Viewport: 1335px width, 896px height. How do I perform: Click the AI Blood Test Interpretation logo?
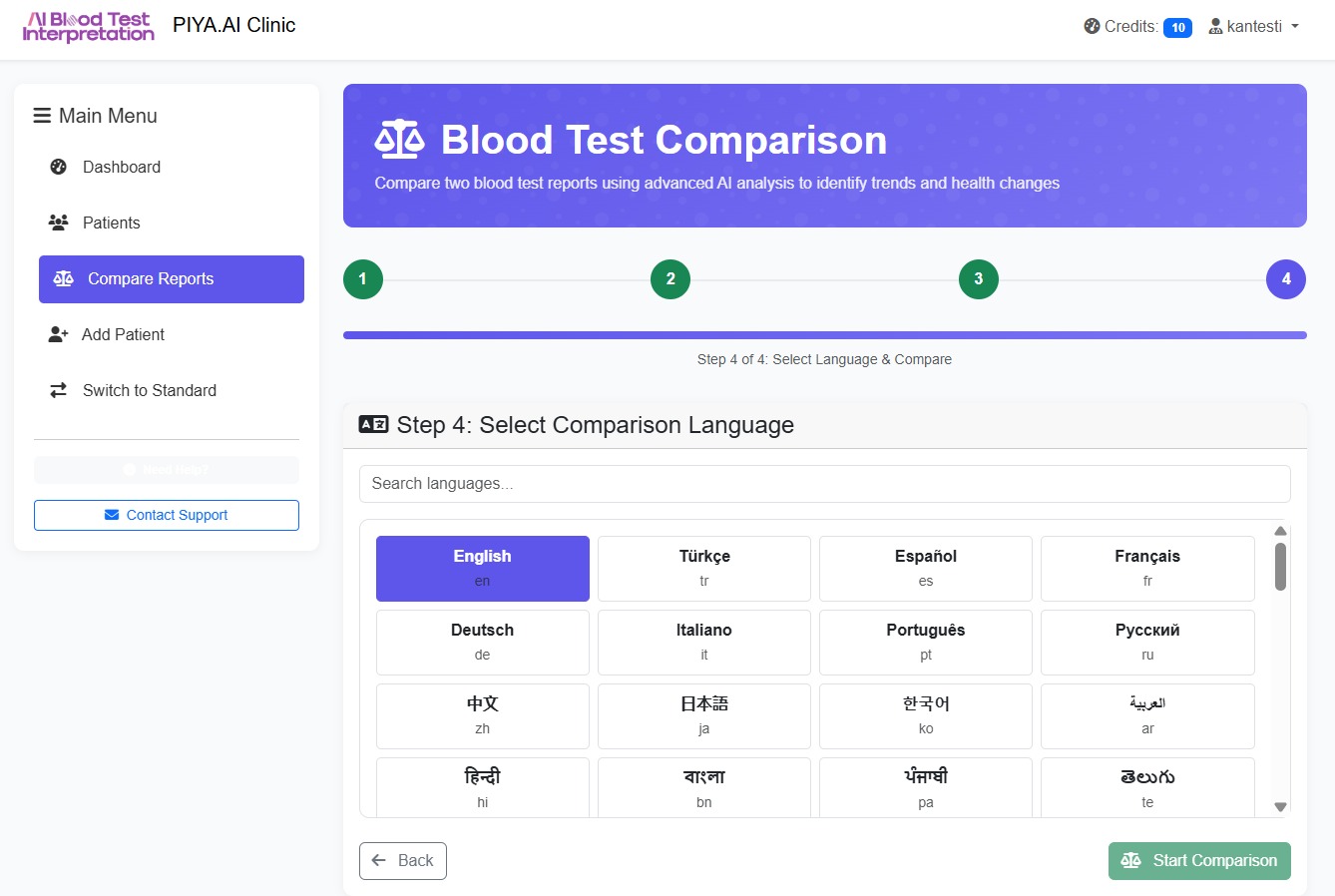tap(89, 27)
